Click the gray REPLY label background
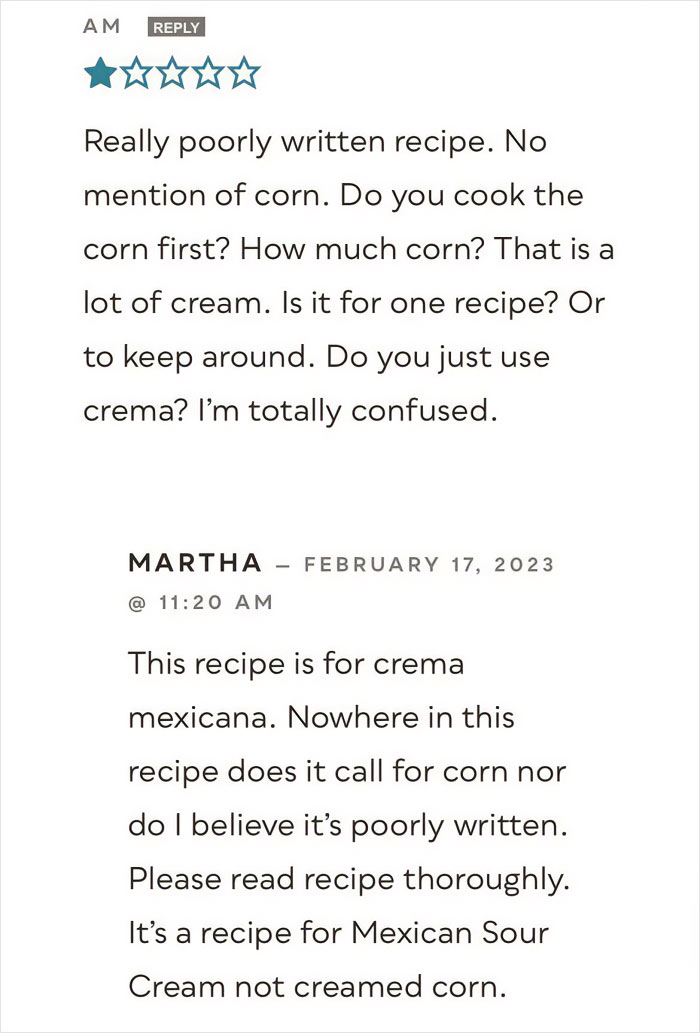This screenshot has height=1033, width=700. coord(176,26)
